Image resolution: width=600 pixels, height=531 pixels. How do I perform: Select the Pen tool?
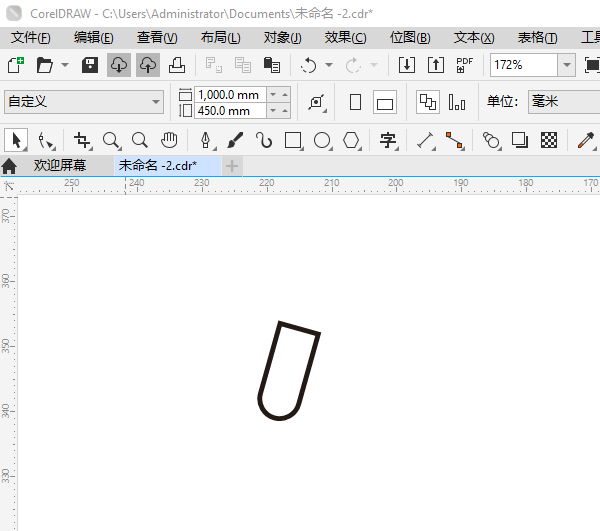click(x=206, y=140)
